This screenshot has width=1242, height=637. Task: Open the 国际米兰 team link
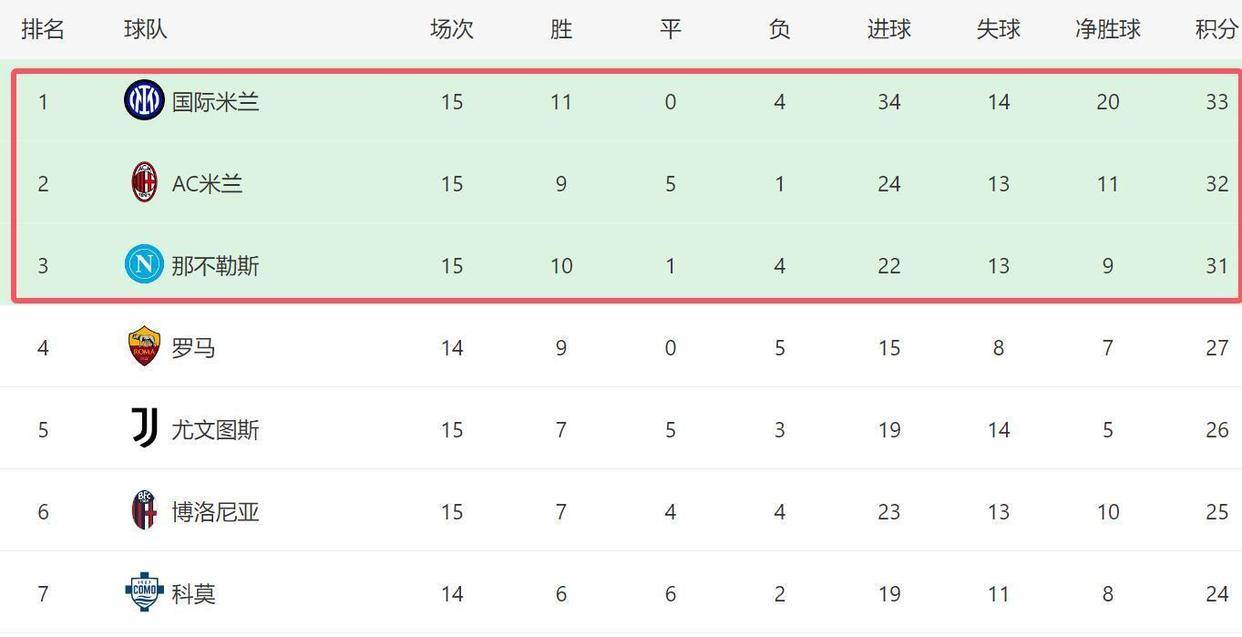[x=215, y=102]
